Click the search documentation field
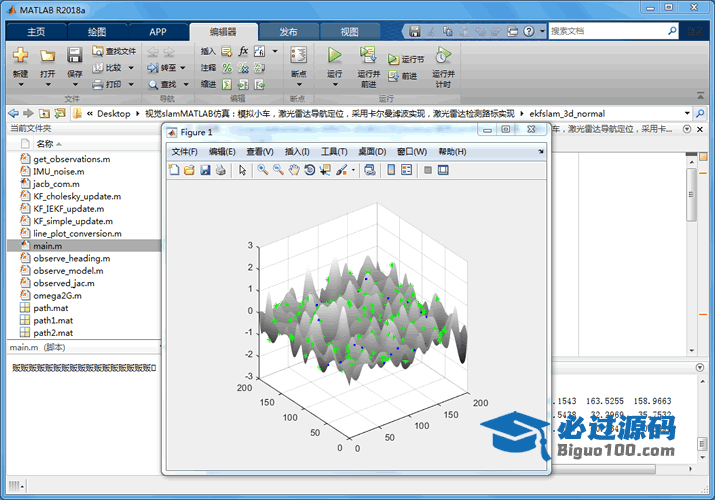 613,31
